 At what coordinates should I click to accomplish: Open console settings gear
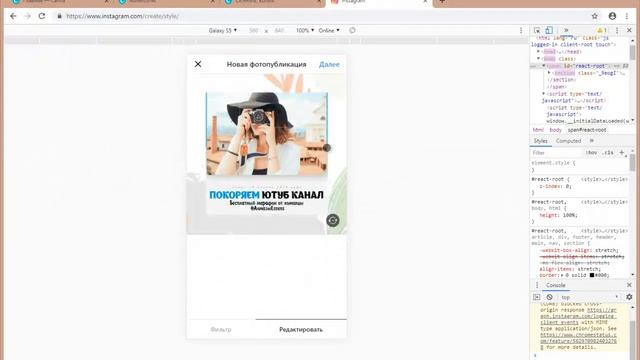tap(629, 297)
